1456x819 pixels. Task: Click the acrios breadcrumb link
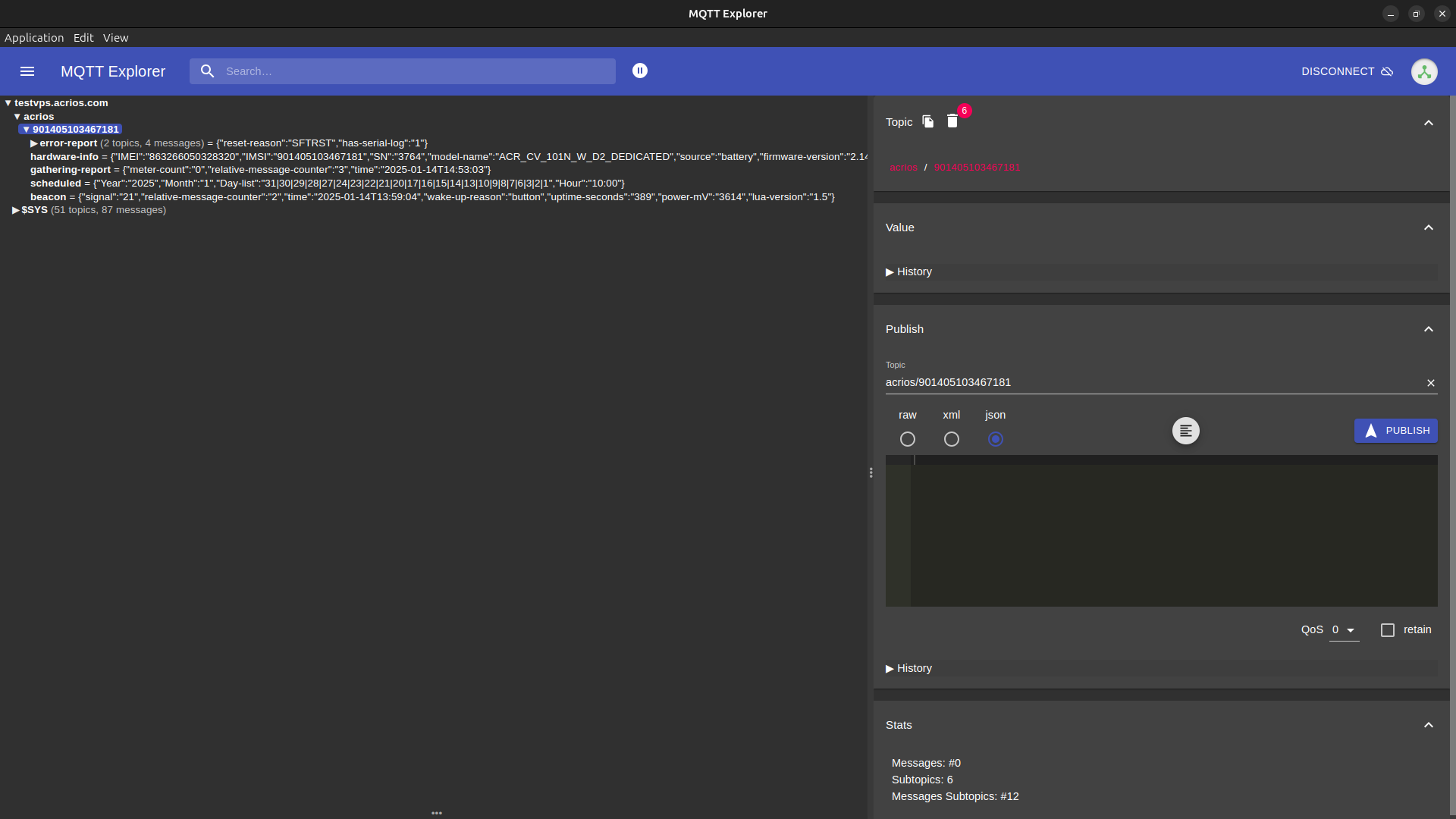click(904, 168)
